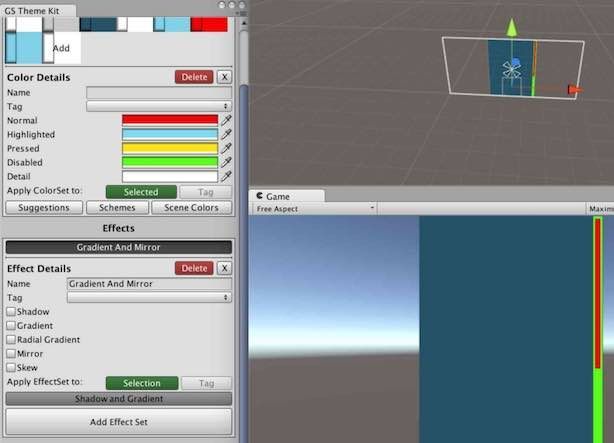This screenshot has width=614, height=443.
Task: Delete the current color set
Action: (194, 77)
